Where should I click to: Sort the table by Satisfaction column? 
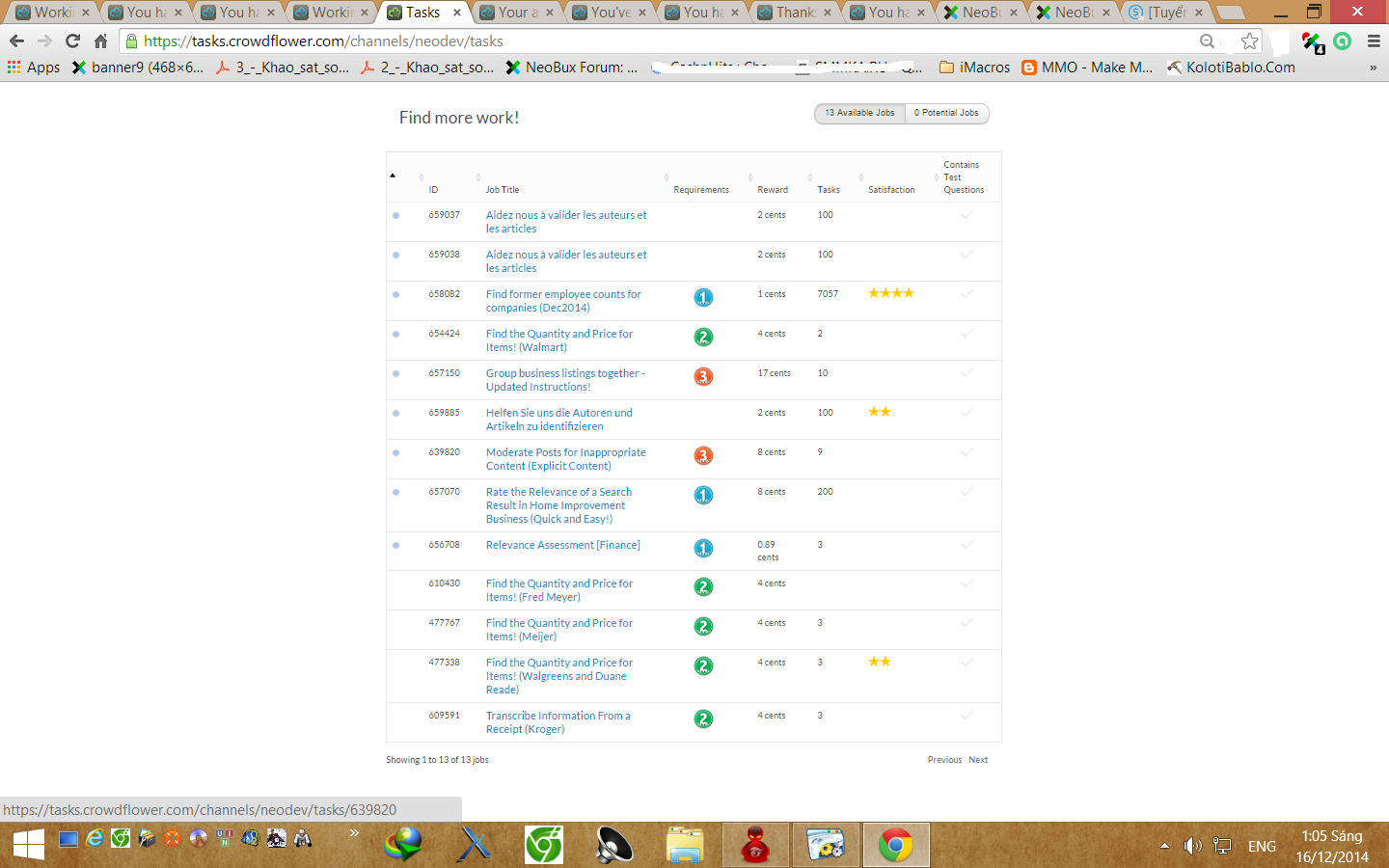891,190
